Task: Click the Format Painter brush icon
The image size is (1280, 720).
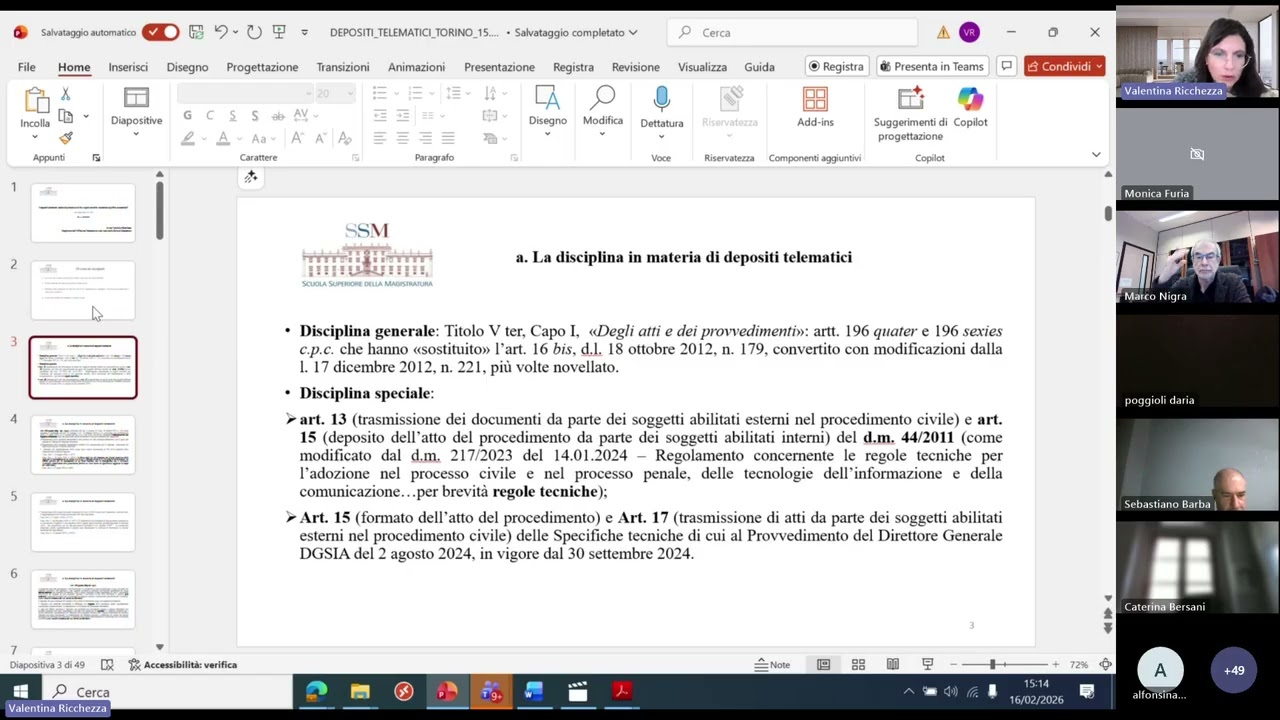Action: click(x=66, y=138)
